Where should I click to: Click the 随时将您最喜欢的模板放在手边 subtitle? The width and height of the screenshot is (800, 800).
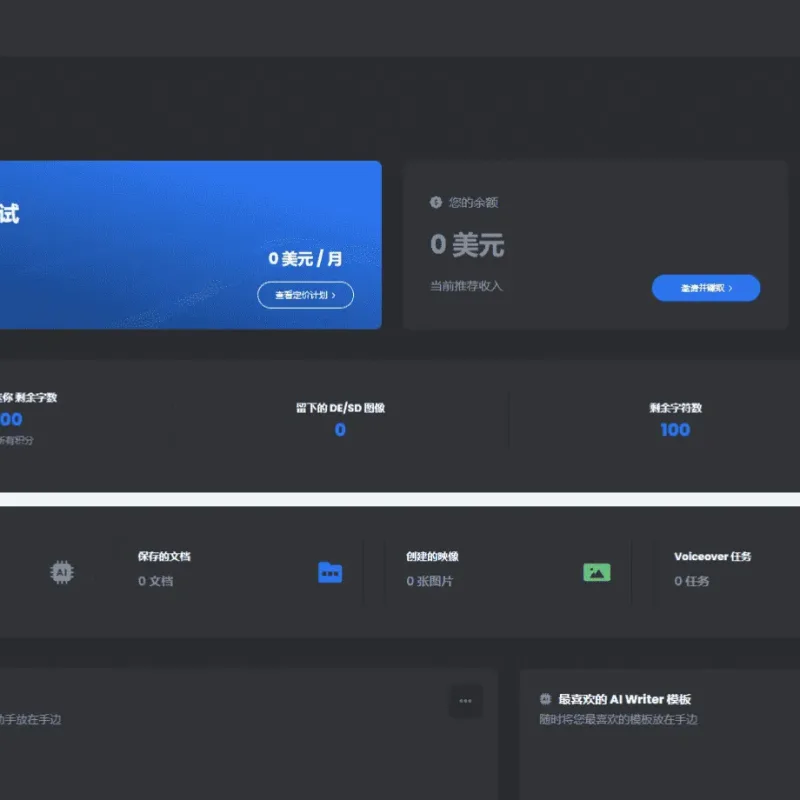click(x=618, y=719)
